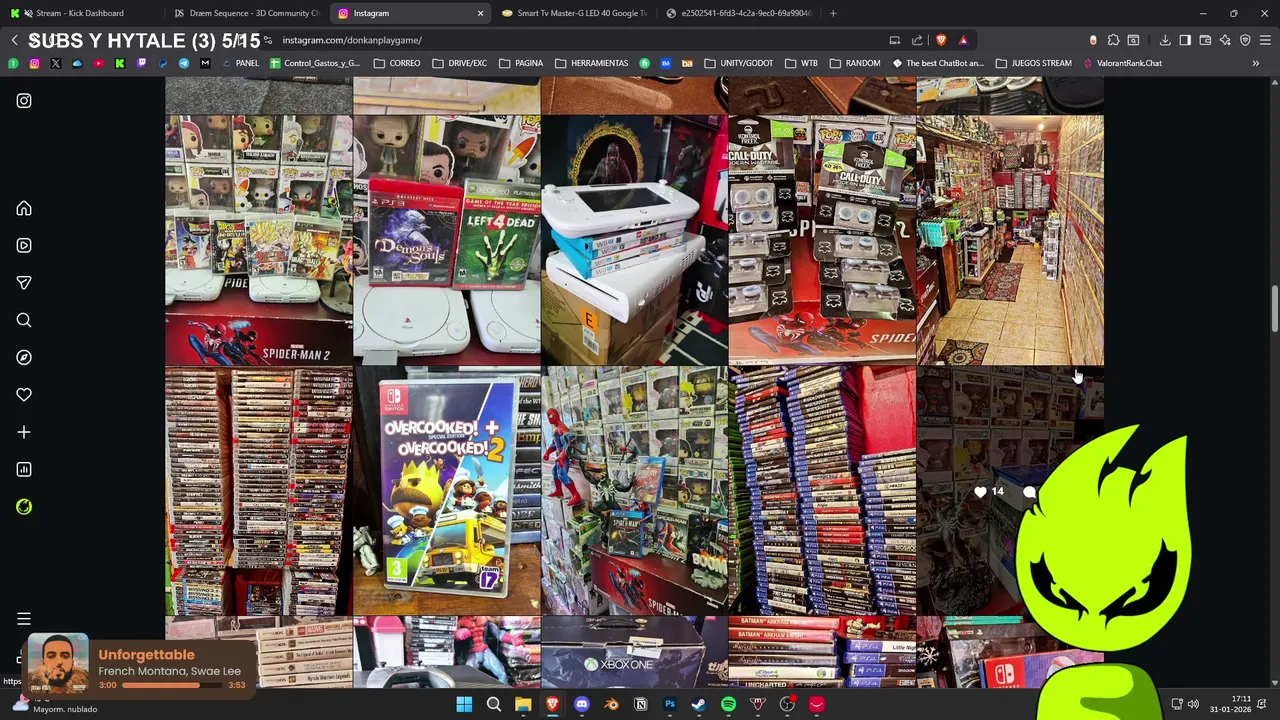Open Discord from the taskbar

point(582,704)
